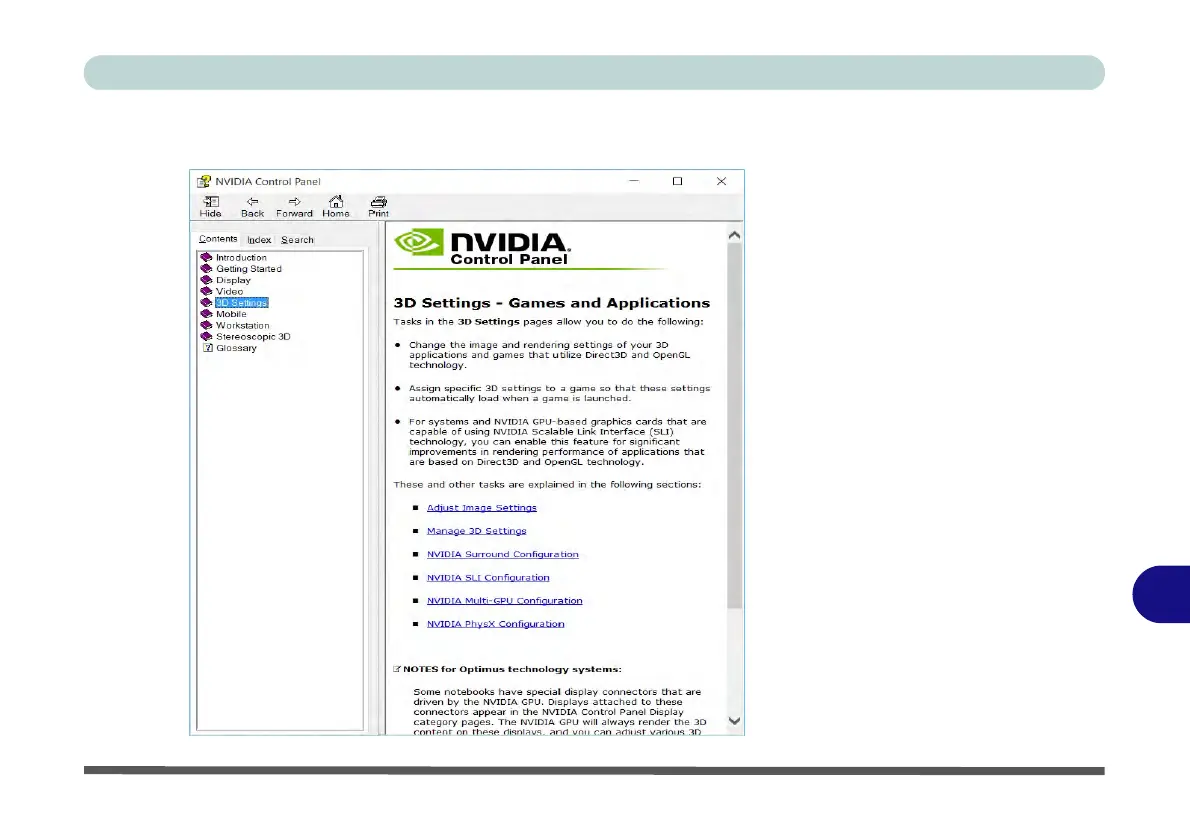Open the NVIDIA SLI Configuration link
This screenshot has width=1190, height=838.
click(488, 578)
